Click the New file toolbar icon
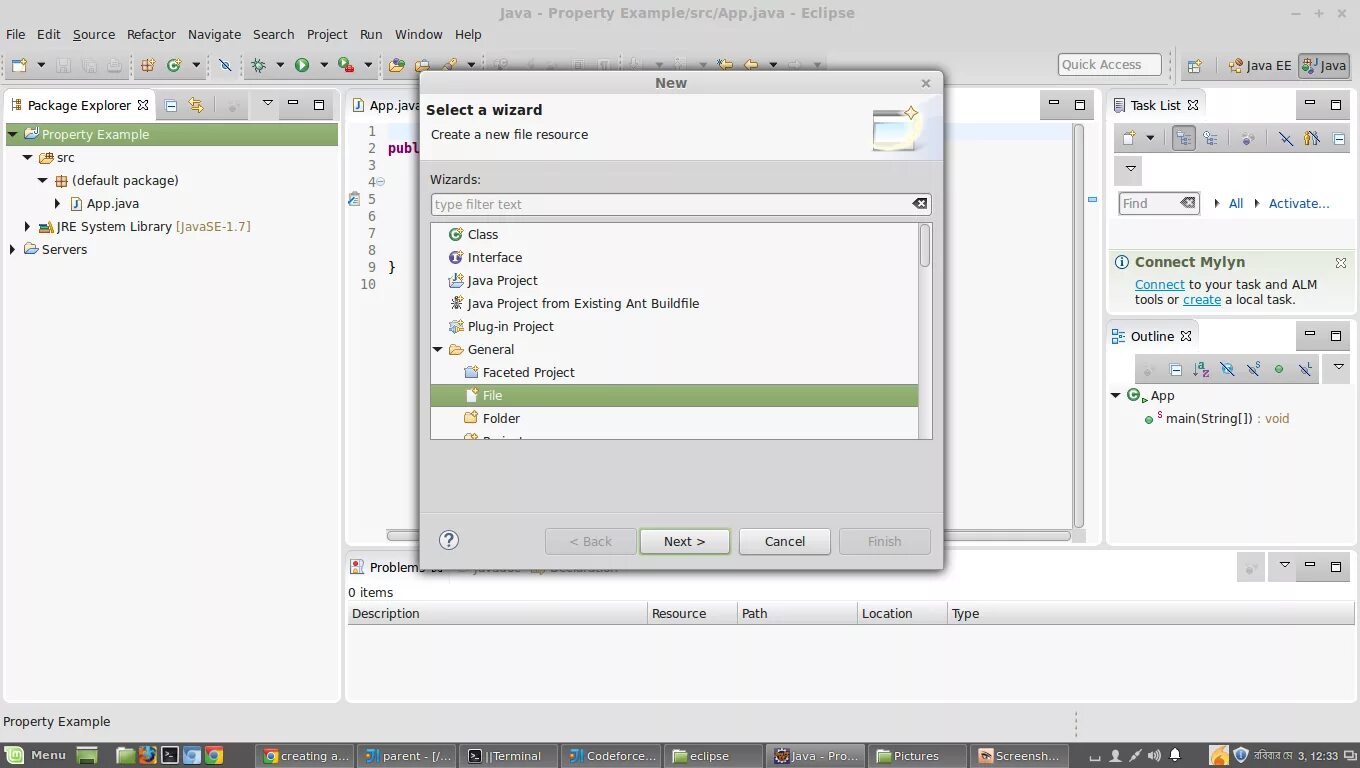The width and height of the screenshot is (1360, 768). [19, 65]
